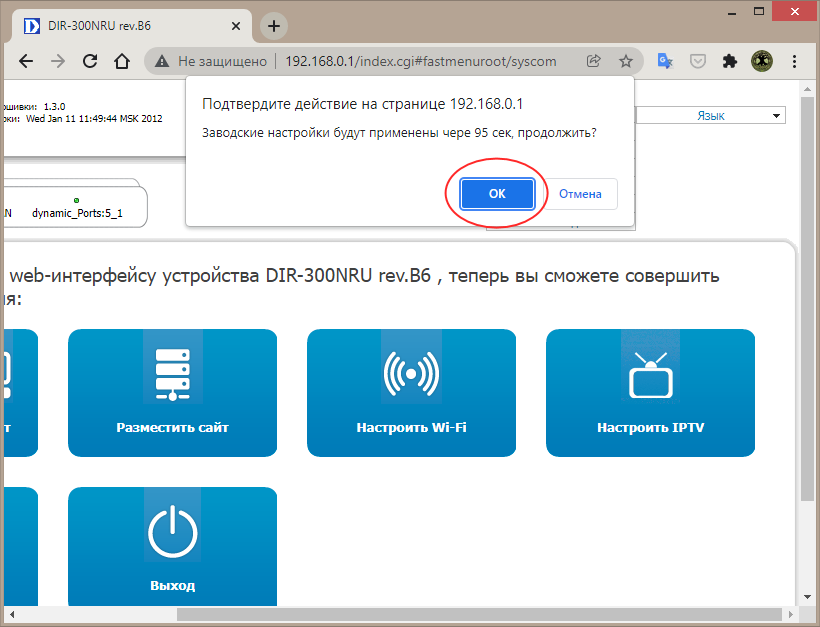Click the not-secure warning triangle icon

(x=162, y=61)
